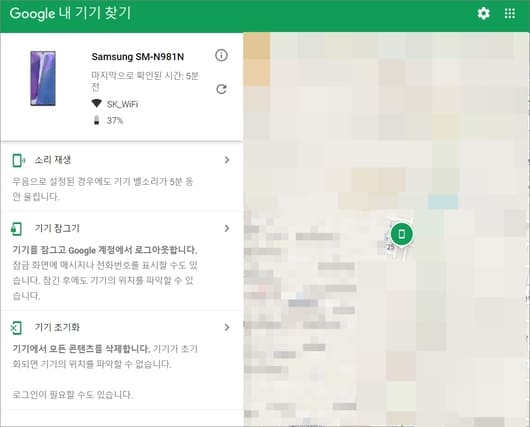Open the Google apps grid icon
The width and height of the screenshot is (530, 427).
click(x=510, y=14)
